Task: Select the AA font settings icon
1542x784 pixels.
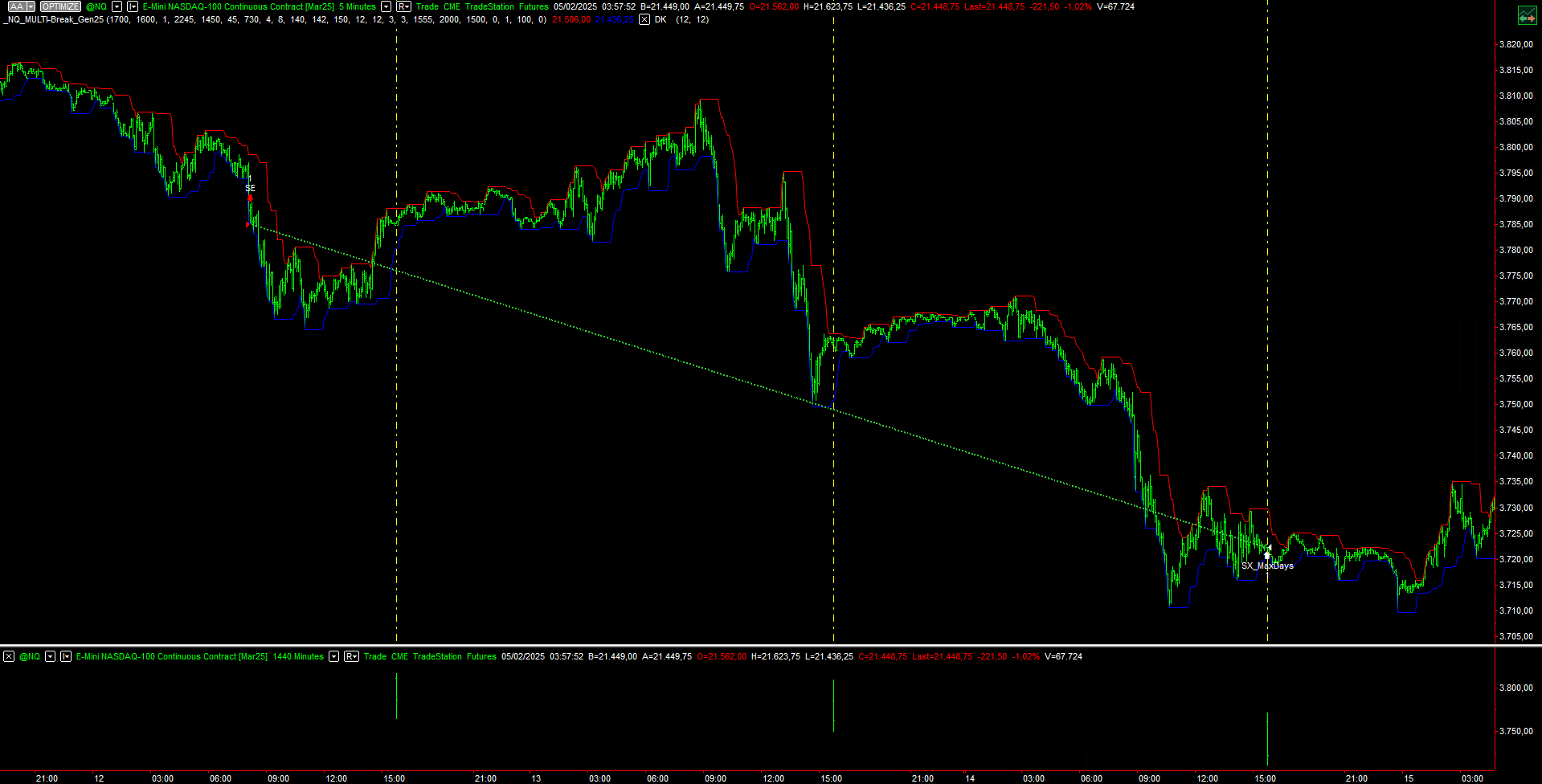Action: coord(16,6)
